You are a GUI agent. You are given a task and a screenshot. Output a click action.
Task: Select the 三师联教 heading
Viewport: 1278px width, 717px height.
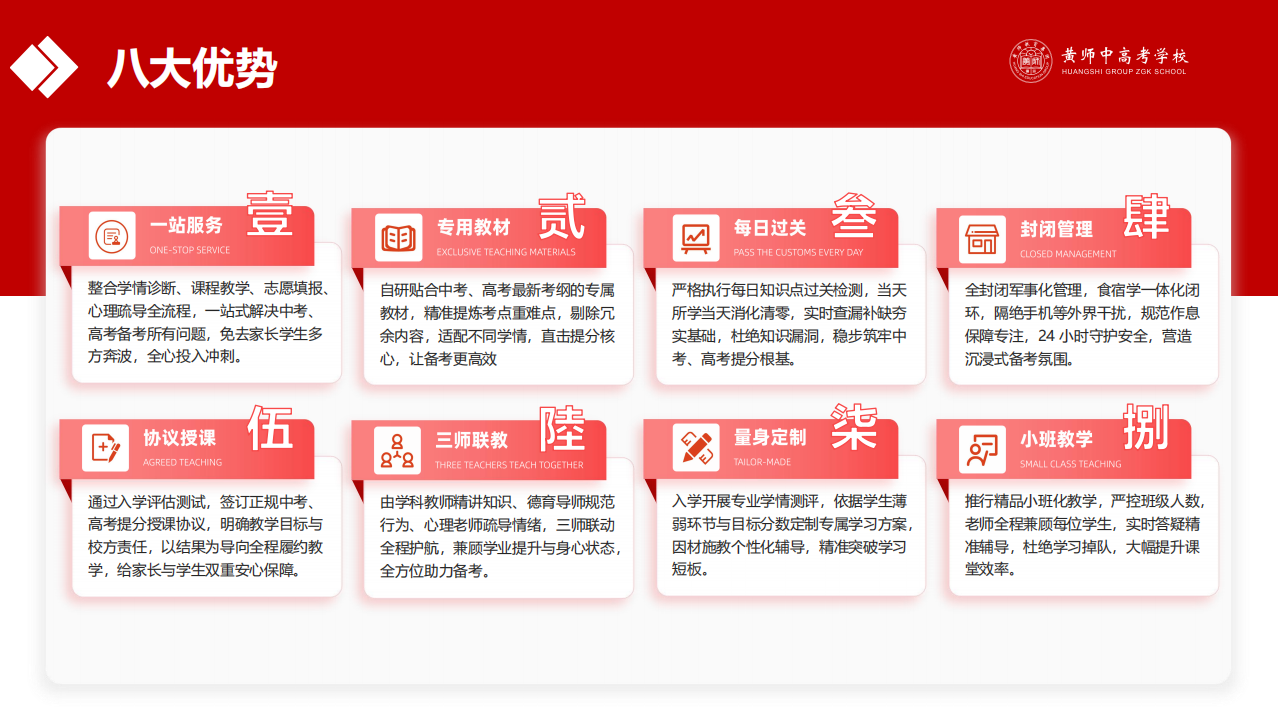(x=471, y=440)
